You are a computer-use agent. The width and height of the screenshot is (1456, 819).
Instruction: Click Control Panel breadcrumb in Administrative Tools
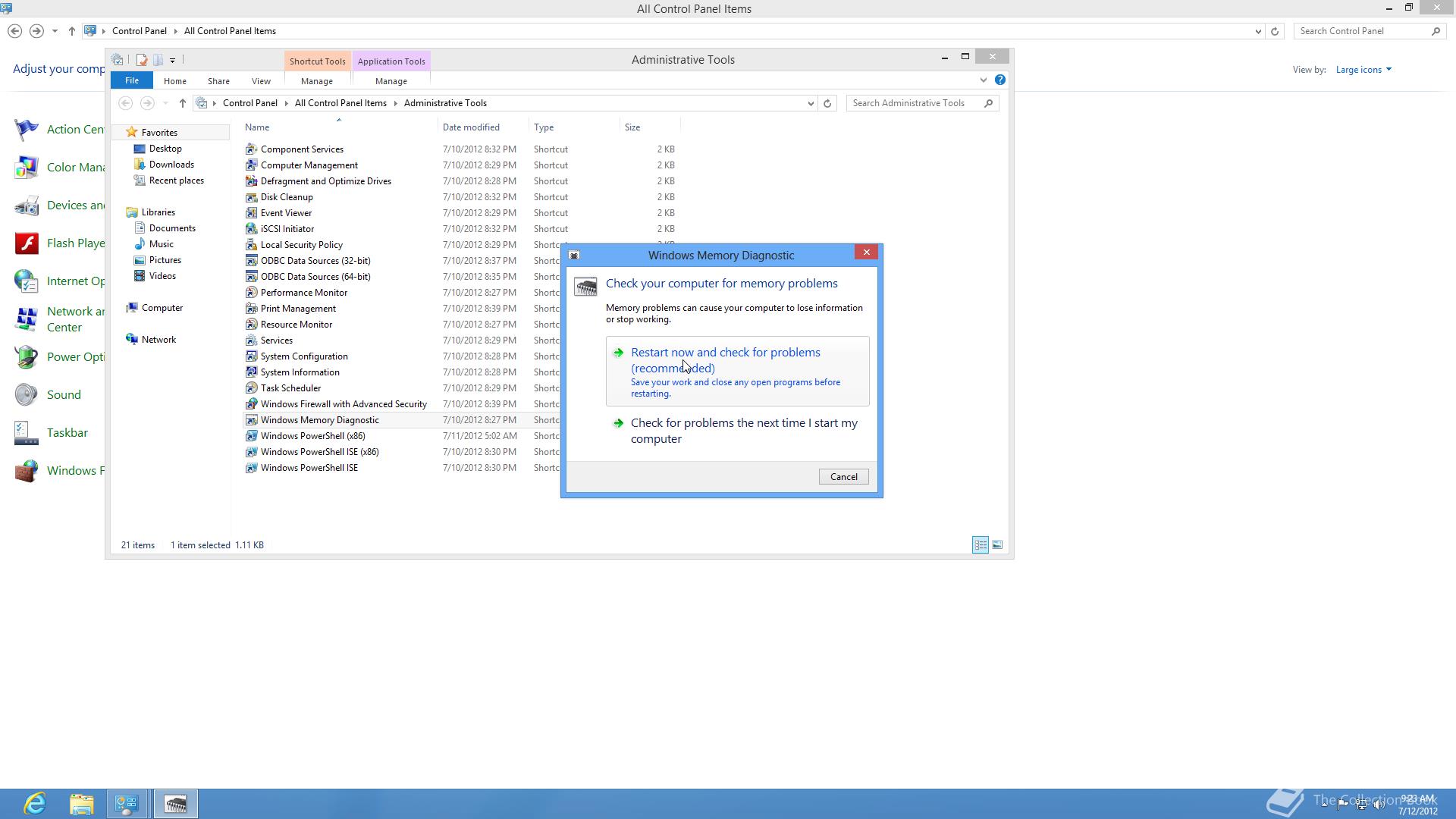pyautogui.click(x=249, y=103)
